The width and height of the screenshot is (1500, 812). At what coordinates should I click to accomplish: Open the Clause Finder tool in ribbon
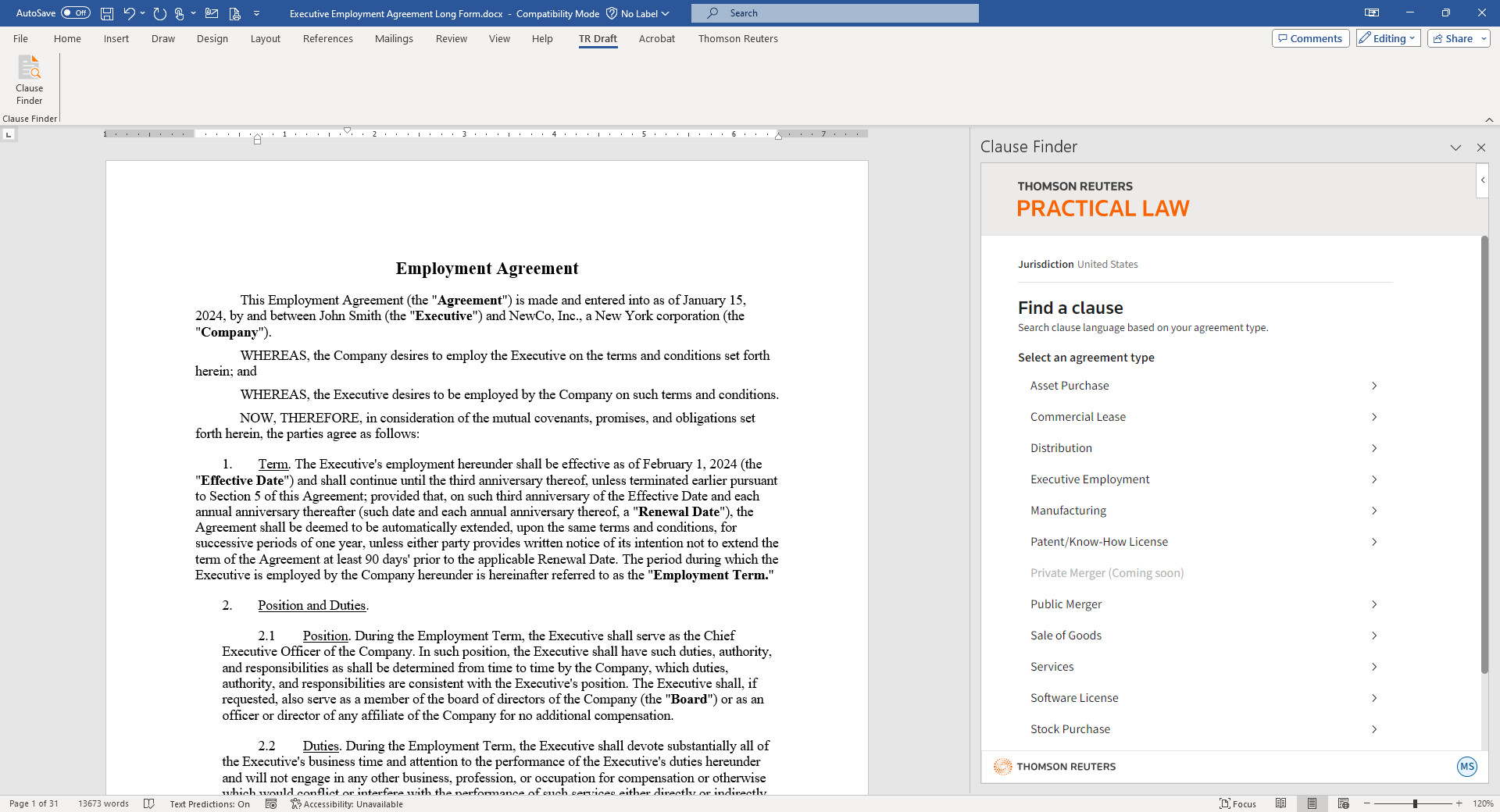(29, 80)
